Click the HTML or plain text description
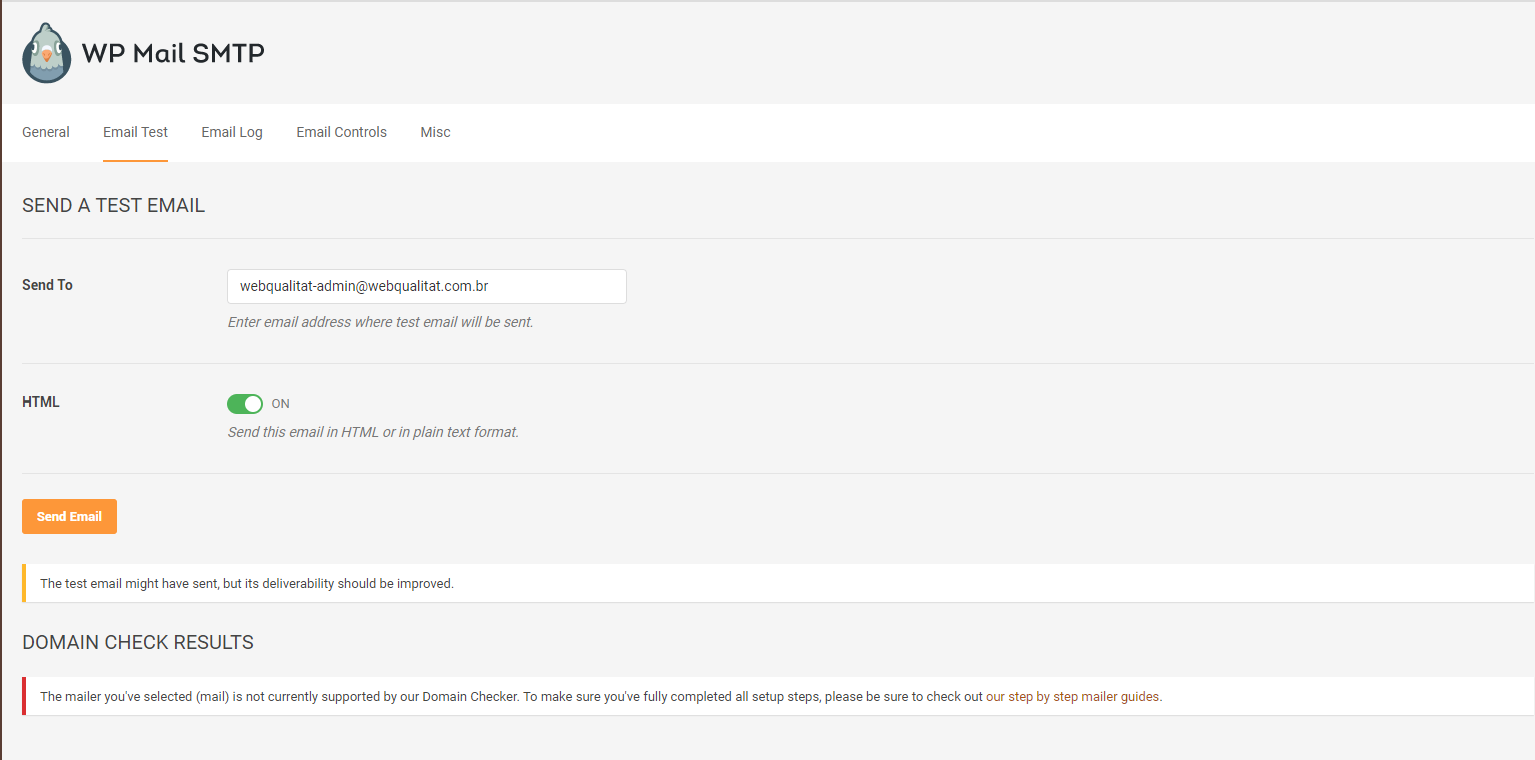 373,432
